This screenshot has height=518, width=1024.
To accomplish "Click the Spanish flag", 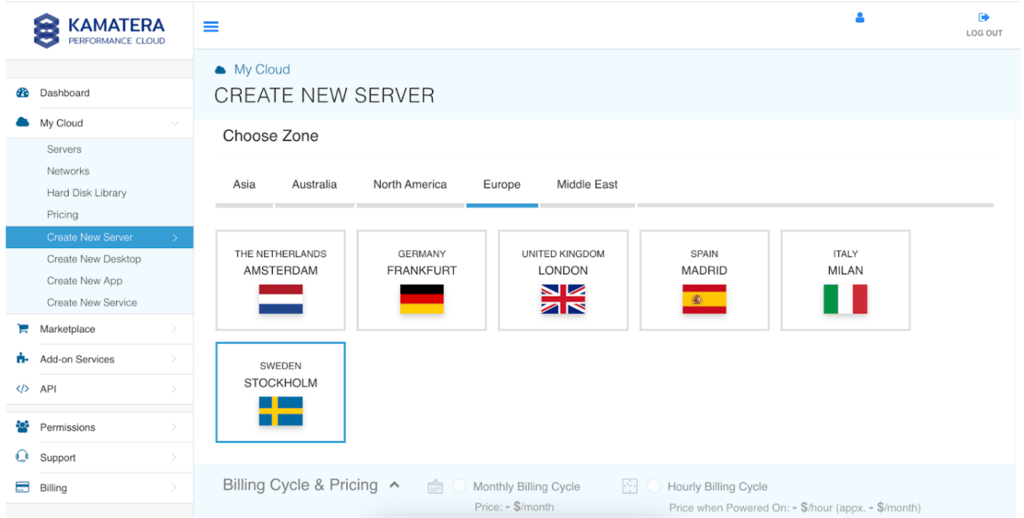I will click(704, 299).
